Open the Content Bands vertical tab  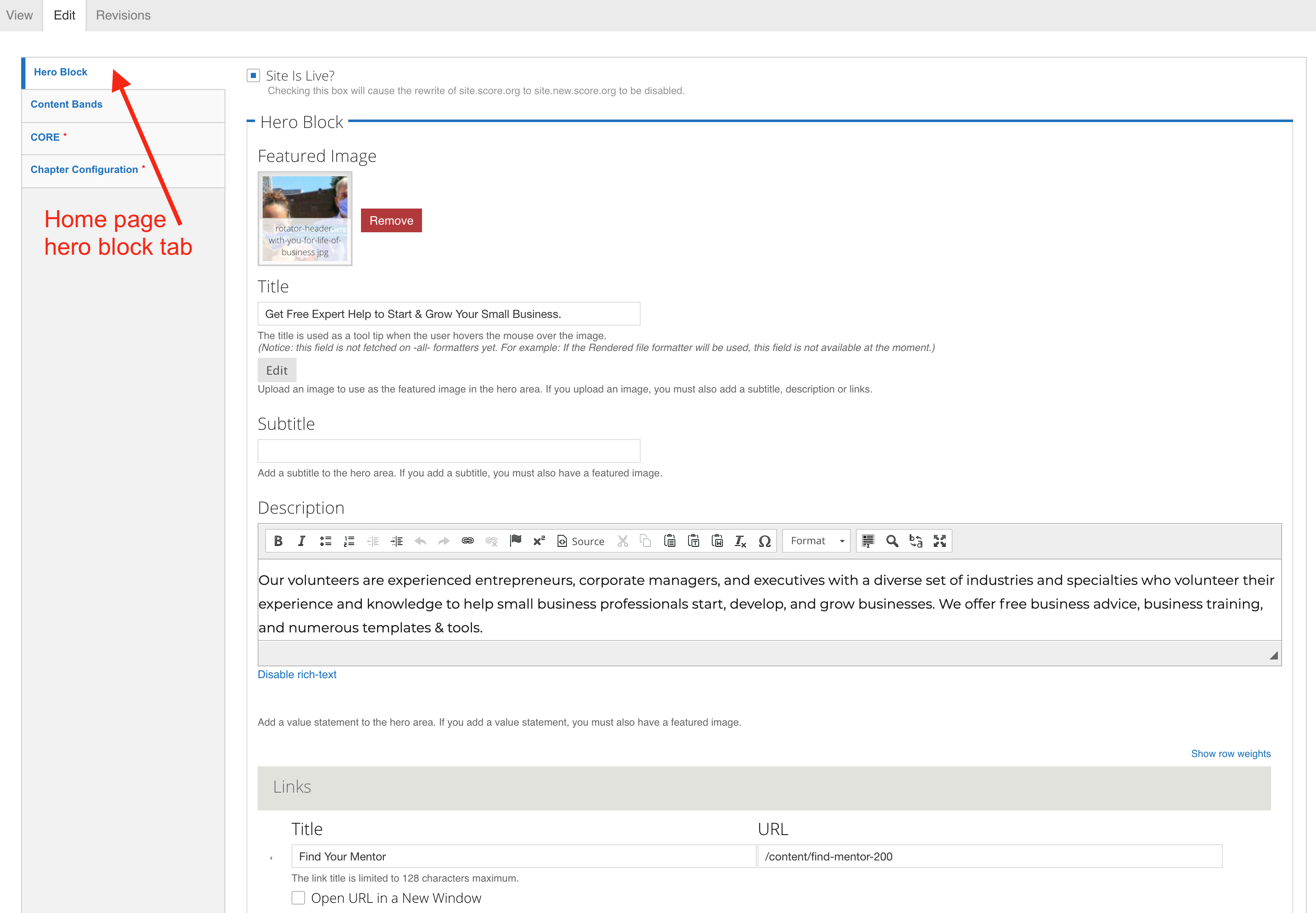(67, 104)
